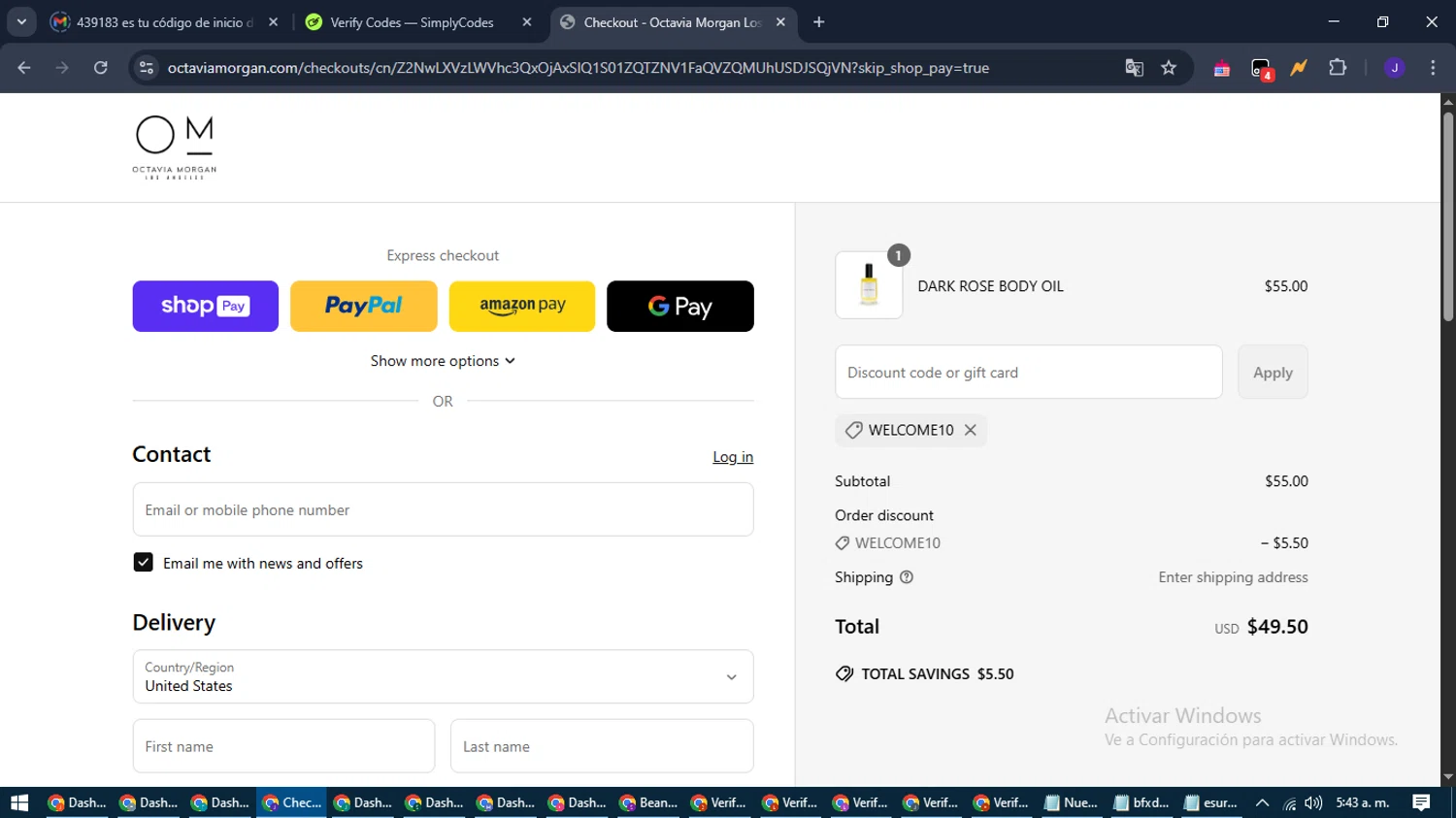Open the tab search dropdown arrow
This screenshot has width=1456, height=818.
[20, 22]
